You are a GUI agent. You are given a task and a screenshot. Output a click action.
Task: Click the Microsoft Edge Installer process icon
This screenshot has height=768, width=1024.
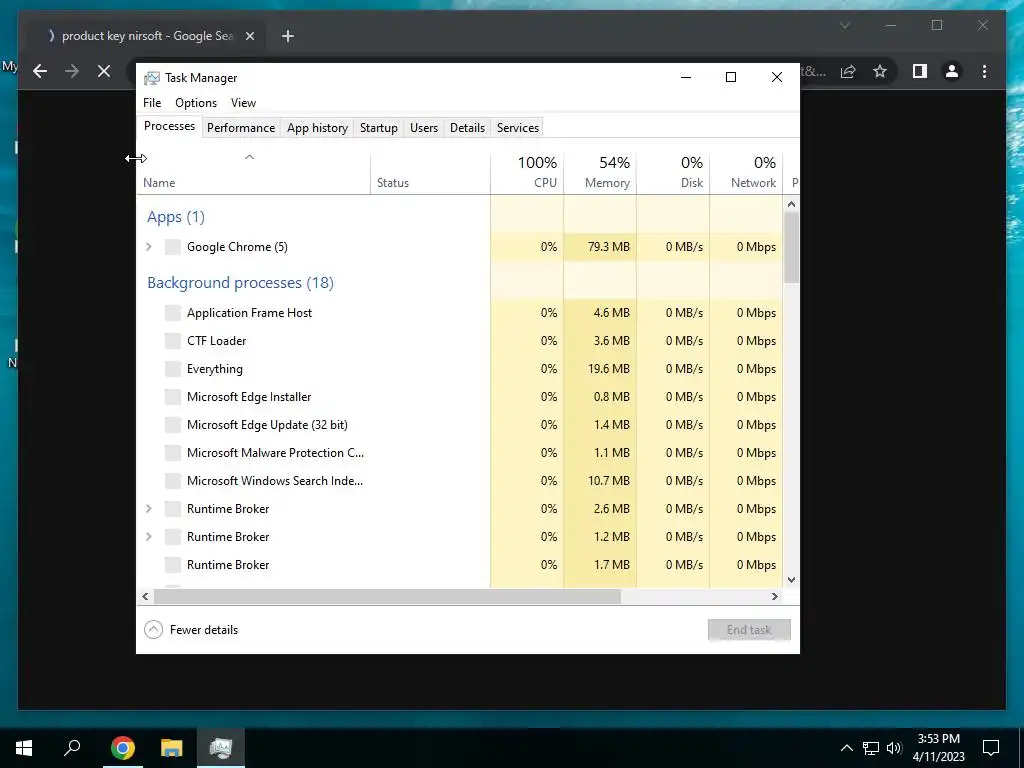(x=172, y=397)
